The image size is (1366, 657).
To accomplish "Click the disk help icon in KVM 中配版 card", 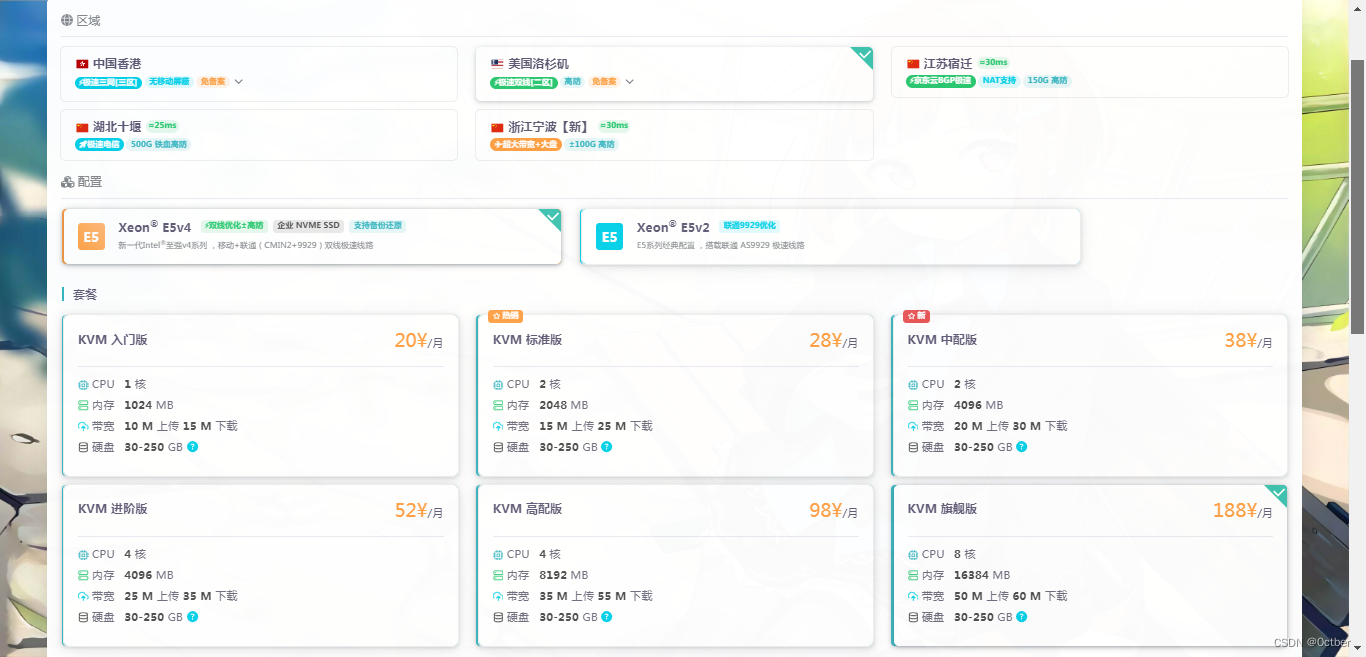I will coord(1022,447).
